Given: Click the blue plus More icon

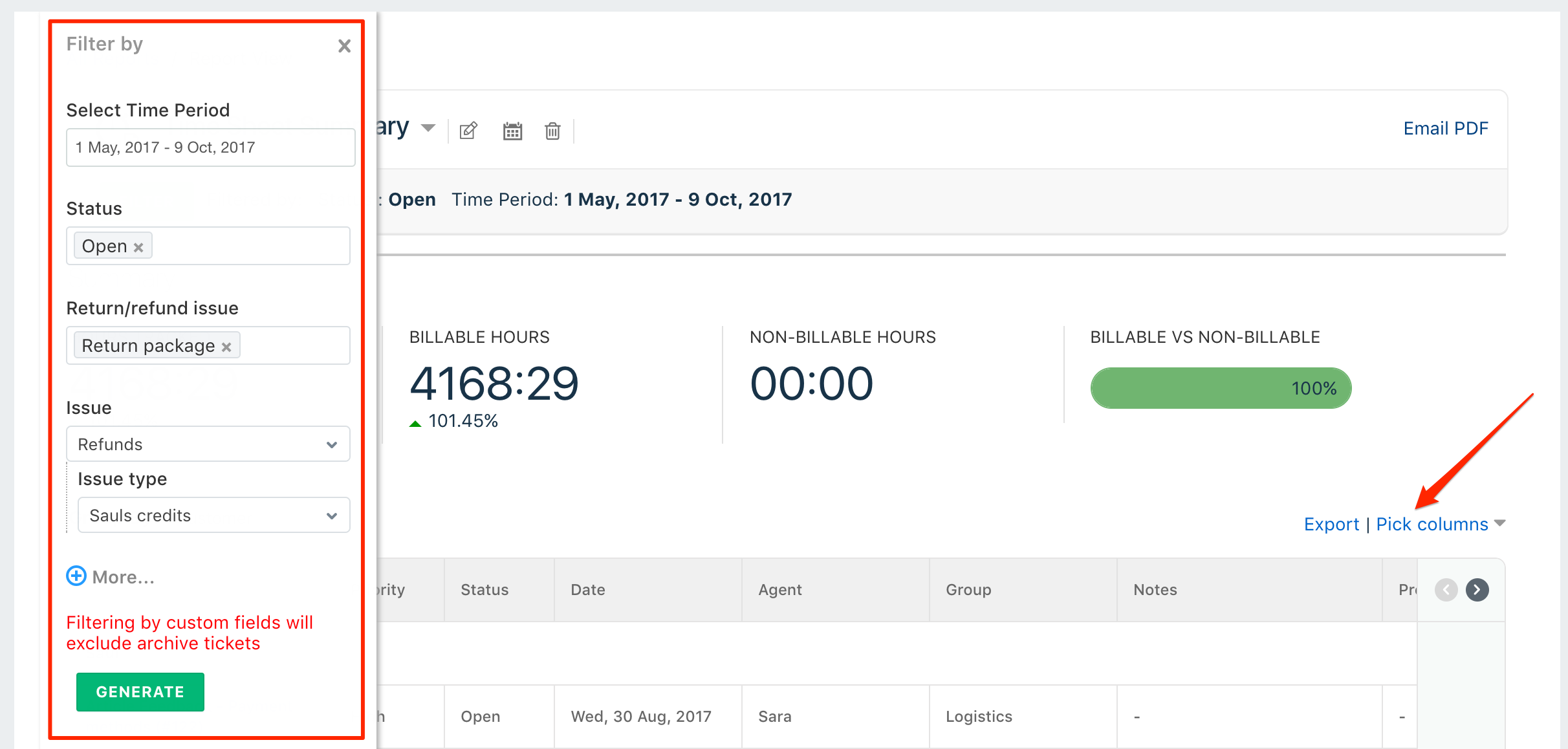Looking at the screenshot, I should [x=76, y=576].
